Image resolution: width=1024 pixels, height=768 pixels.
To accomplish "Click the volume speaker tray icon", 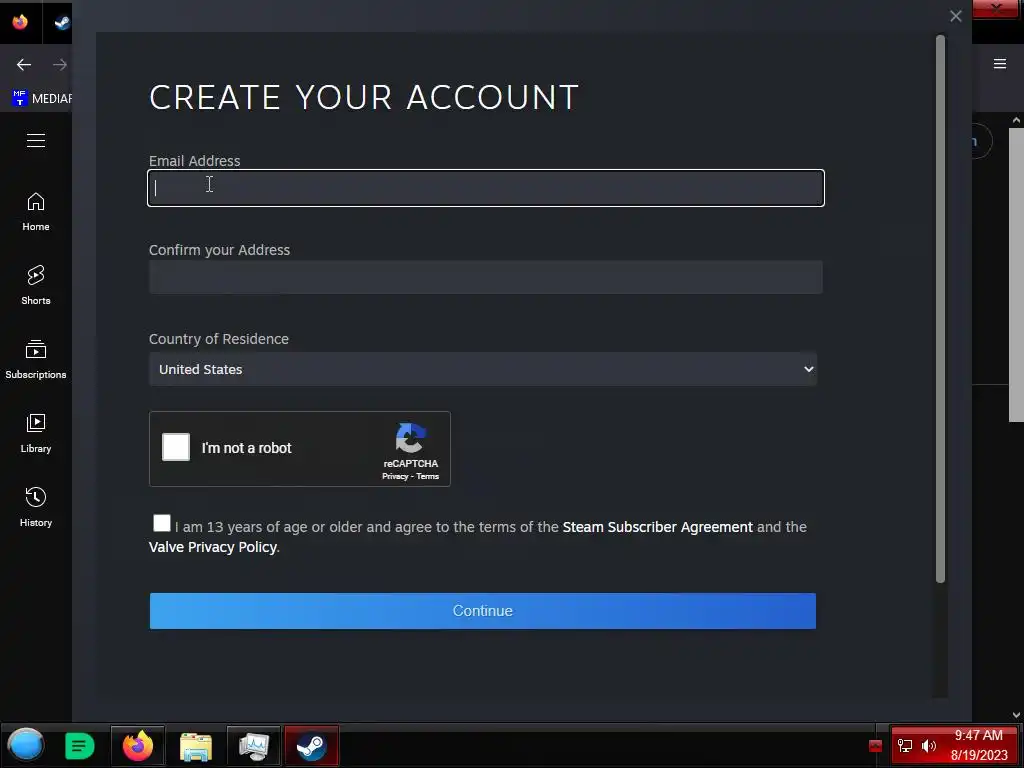I will tap(929, 746).
